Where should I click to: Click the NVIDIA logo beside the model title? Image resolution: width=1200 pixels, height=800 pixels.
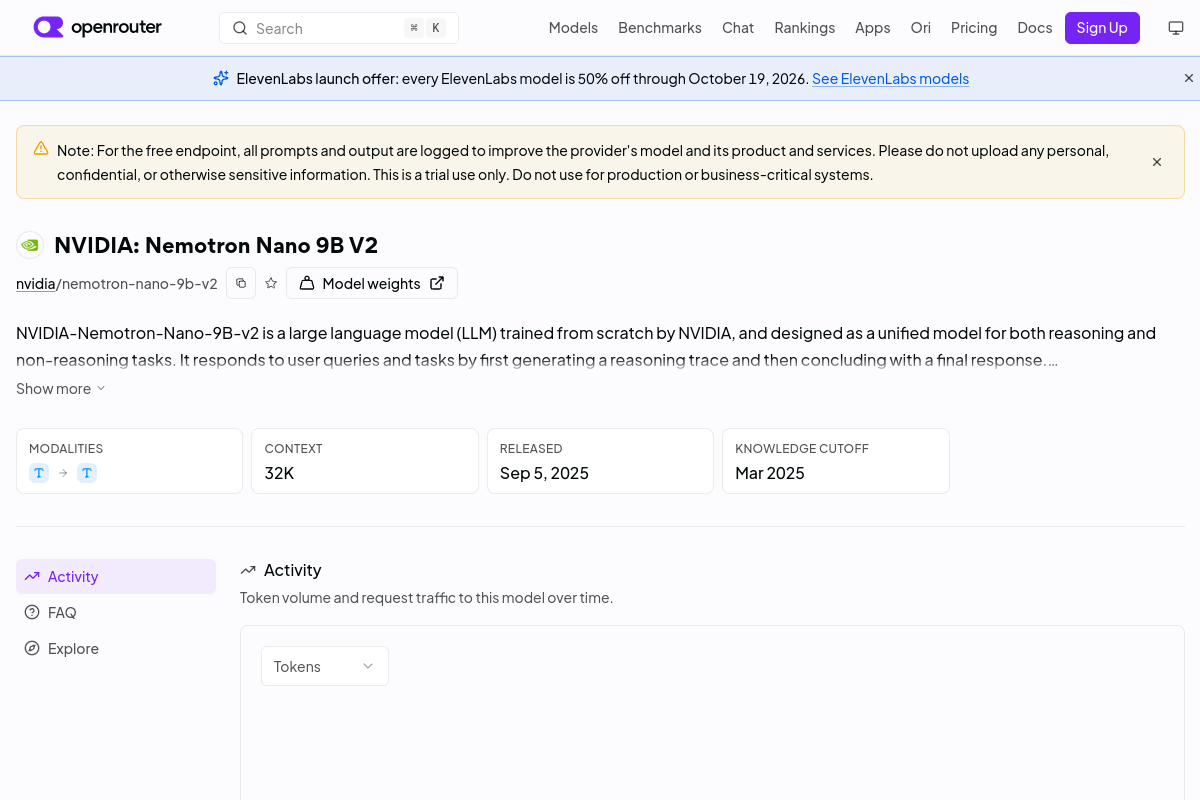point(30,245)
